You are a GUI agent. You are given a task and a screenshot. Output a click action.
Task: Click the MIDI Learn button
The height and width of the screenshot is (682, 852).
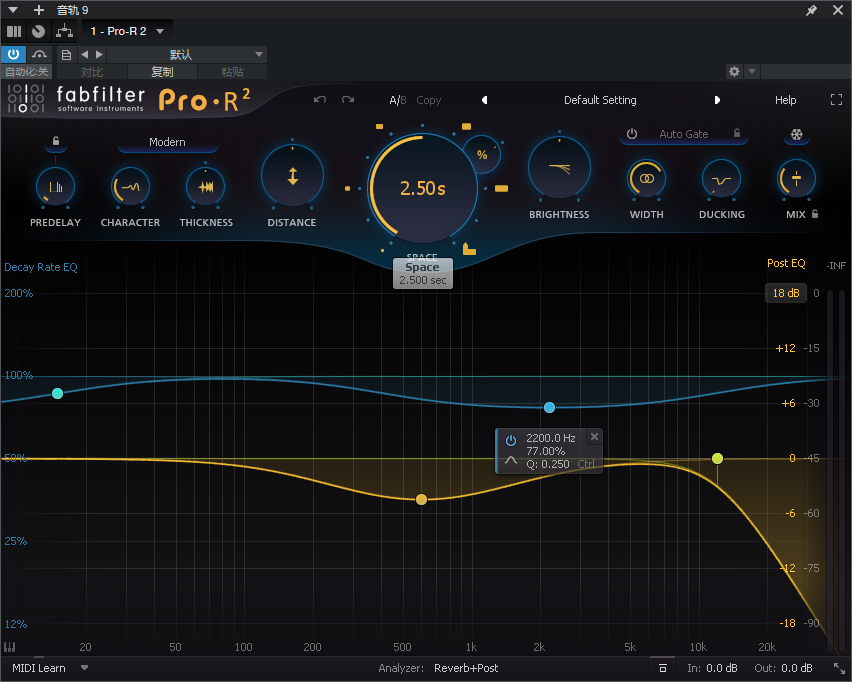click(x=39, y=668)
